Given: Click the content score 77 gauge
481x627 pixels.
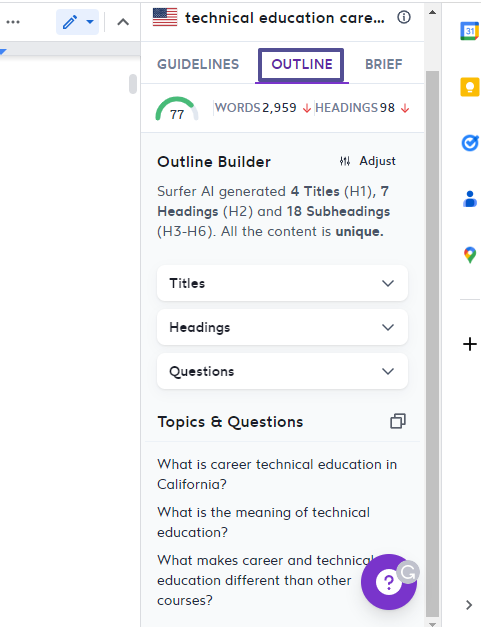Looking at the screenshot, I should pyautogui.click(x=177, y=109).
